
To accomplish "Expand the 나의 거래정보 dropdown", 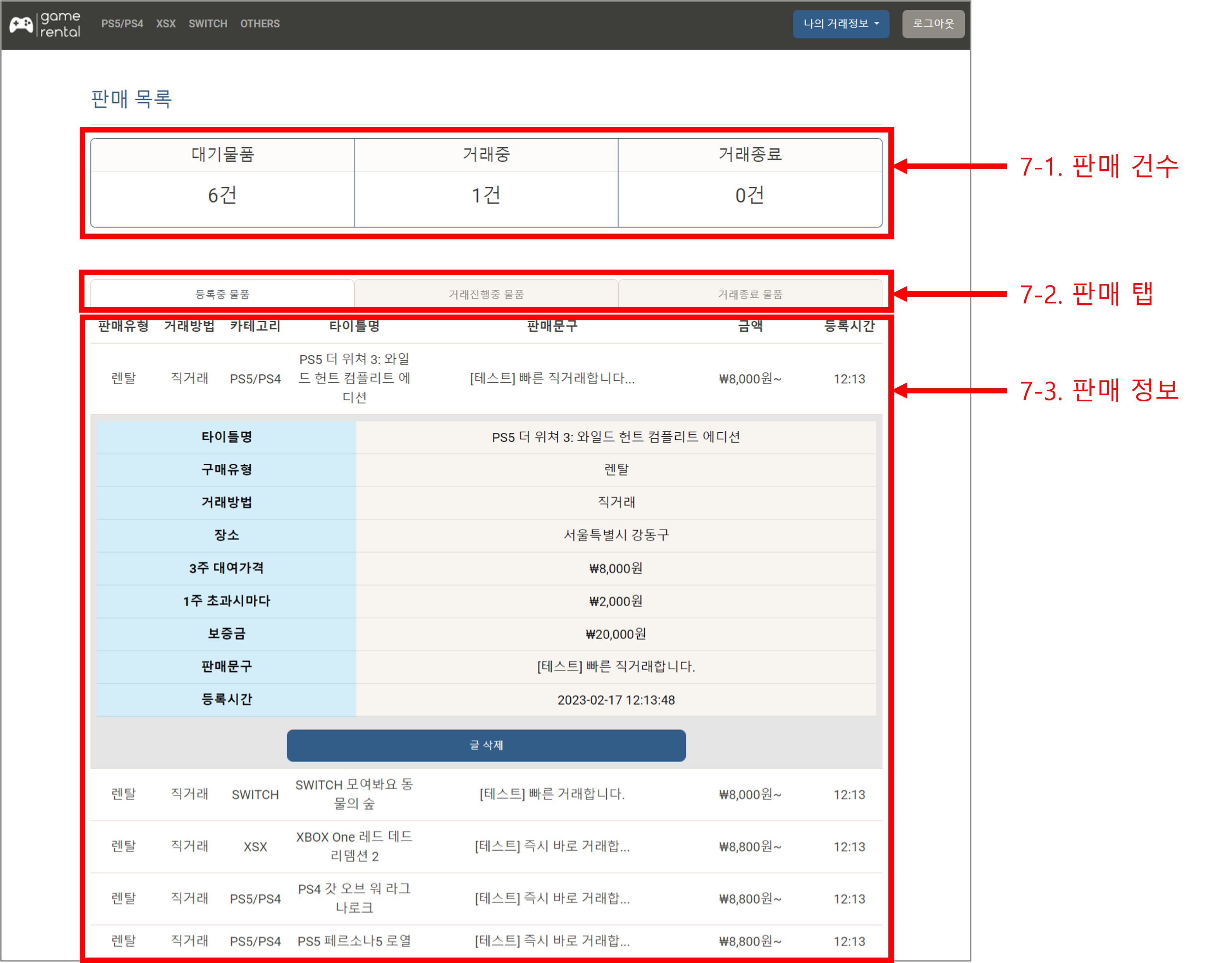I will [840, 24].
